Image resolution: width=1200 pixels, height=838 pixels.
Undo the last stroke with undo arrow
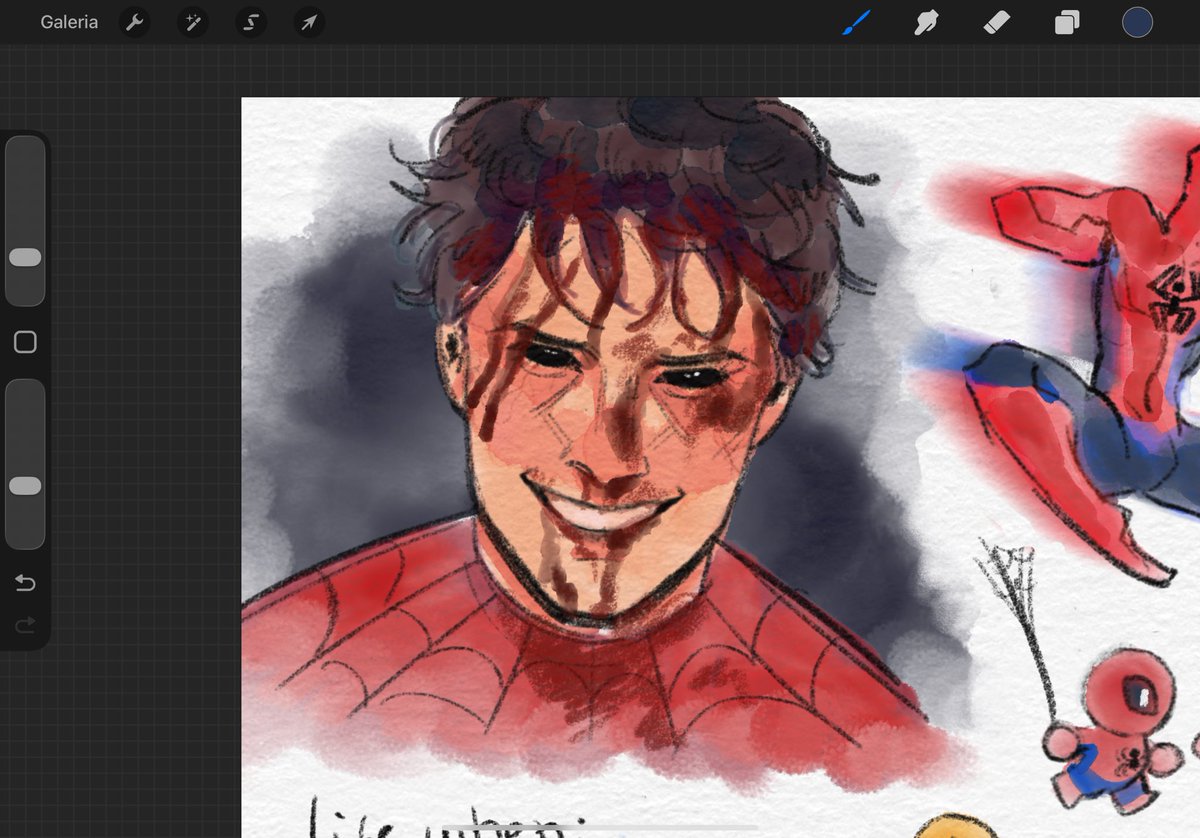[25, 583]
